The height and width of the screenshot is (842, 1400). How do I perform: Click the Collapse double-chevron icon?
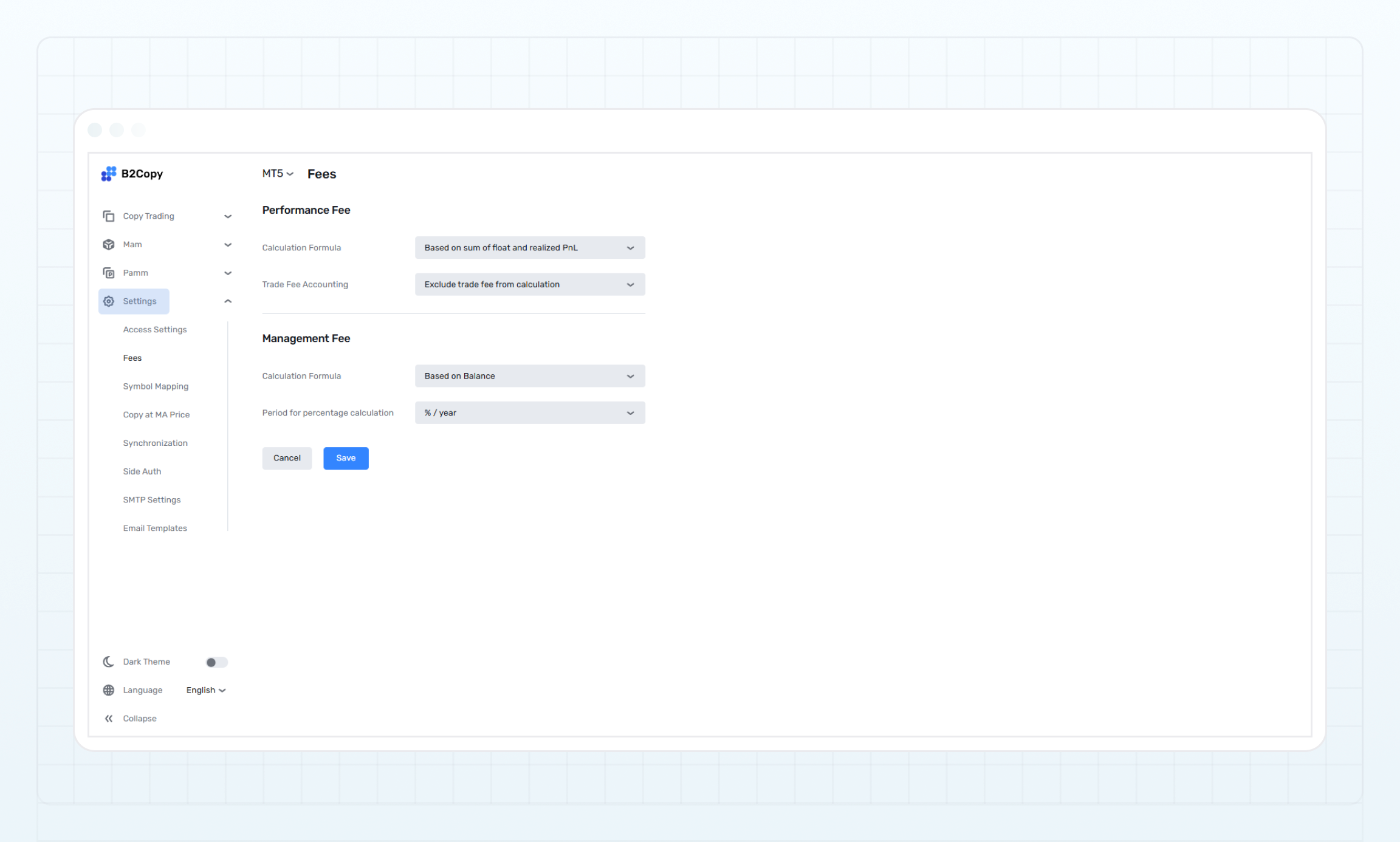pyautogui.click(x=108, y=718)
